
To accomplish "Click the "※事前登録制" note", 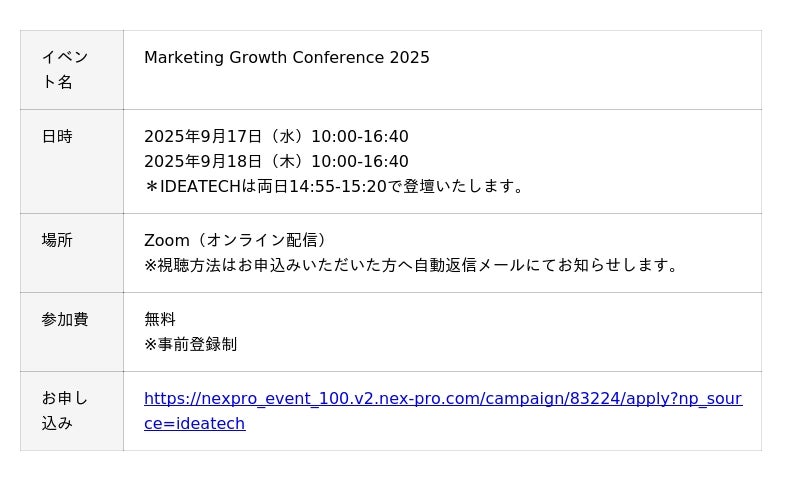I will coord(190,345).
